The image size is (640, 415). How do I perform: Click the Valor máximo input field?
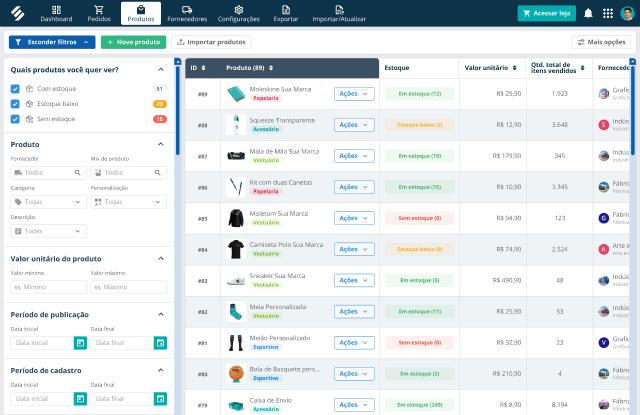[129, 287]
